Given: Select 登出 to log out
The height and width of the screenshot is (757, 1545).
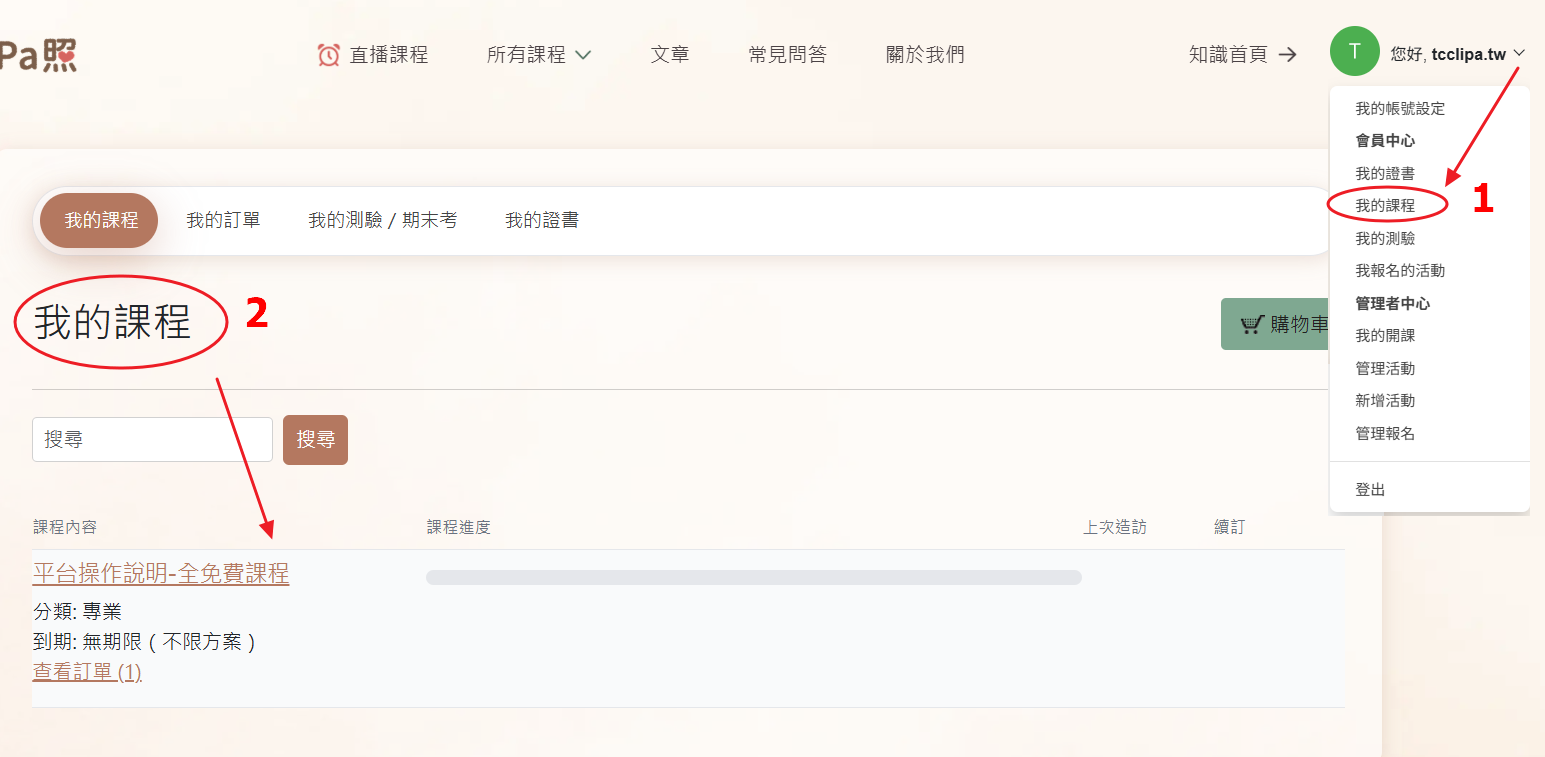Looking at the screenshot, I should [x=1370, y=490].
